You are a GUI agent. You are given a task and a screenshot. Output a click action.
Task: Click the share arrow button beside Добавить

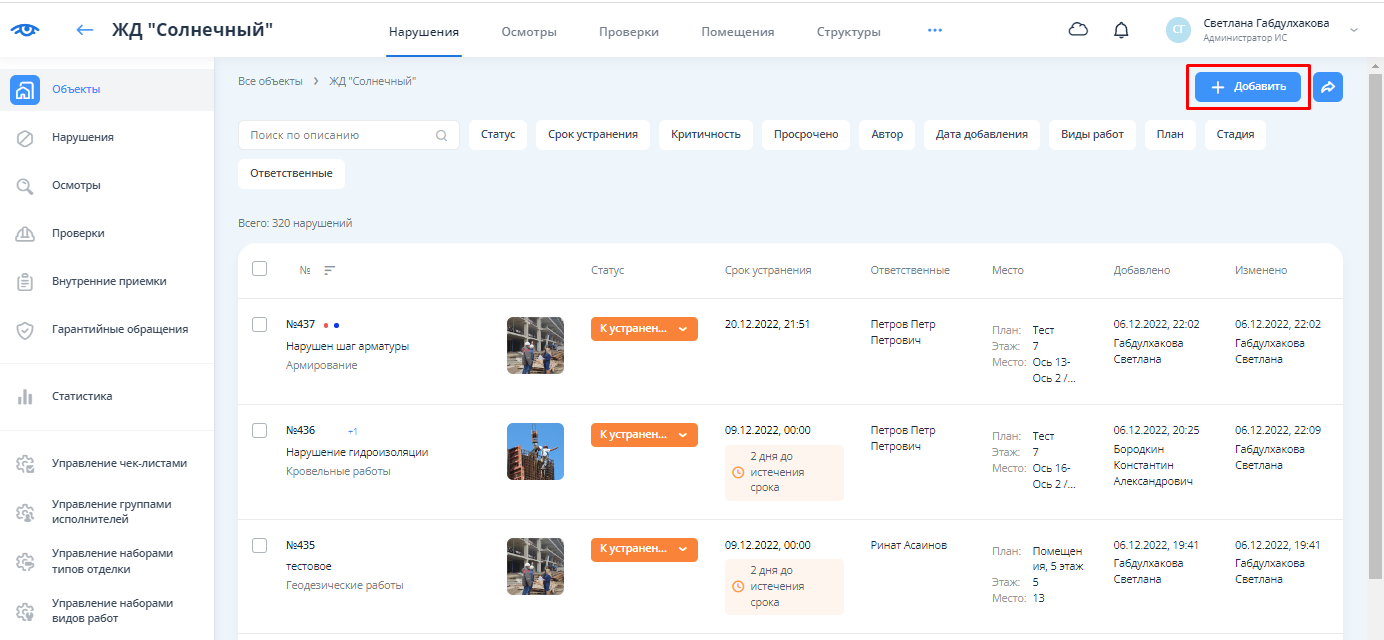1327,87
